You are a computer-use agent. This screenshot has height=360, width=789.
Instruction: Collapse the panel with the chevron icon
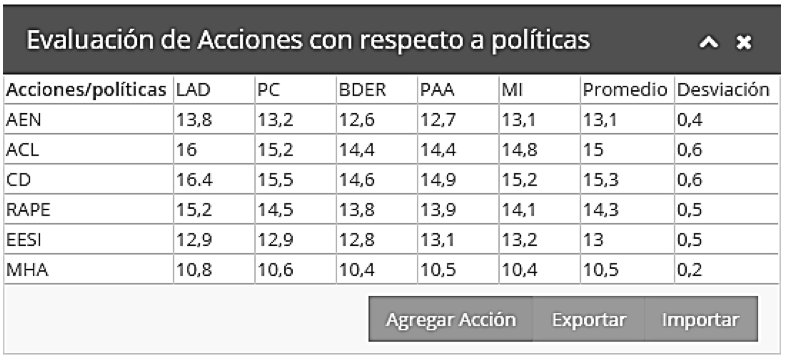(708, 43)
